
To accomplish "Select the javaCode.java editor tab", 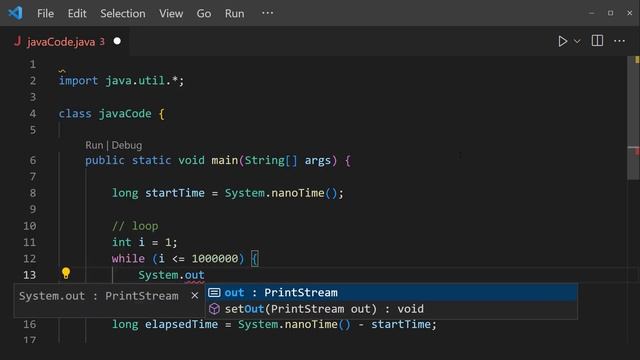I will (x=65, y=41).
